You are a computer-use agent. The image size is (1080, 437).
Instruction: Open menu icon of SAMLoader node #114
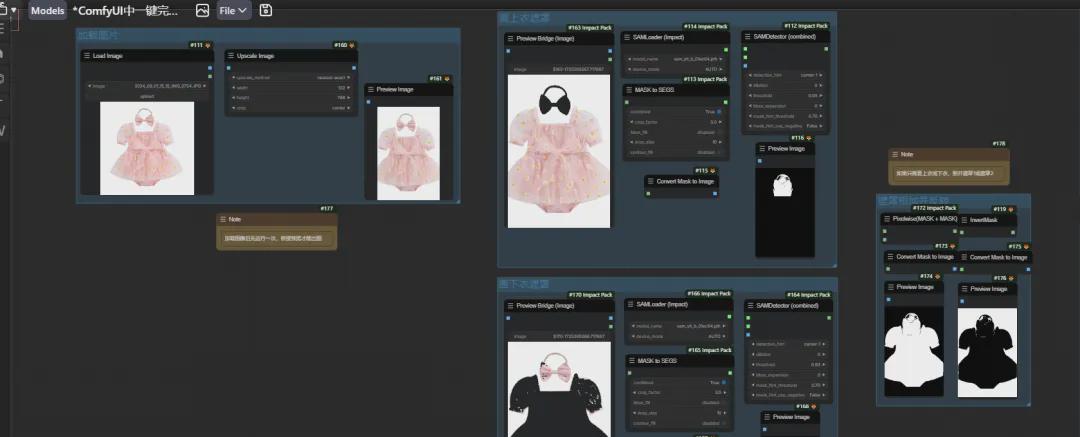tap(627, 37)
